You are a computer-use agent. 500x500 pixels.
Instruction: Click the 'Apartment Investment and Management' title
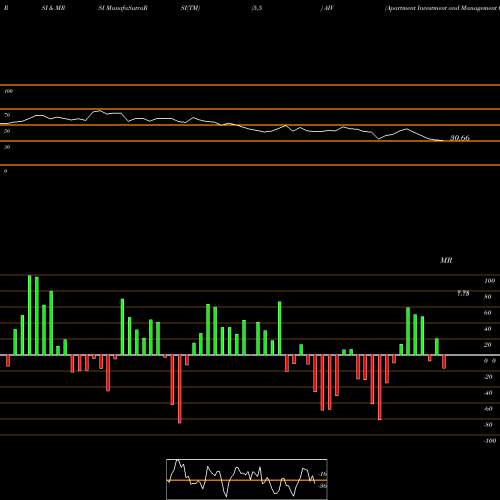point(442,8)
